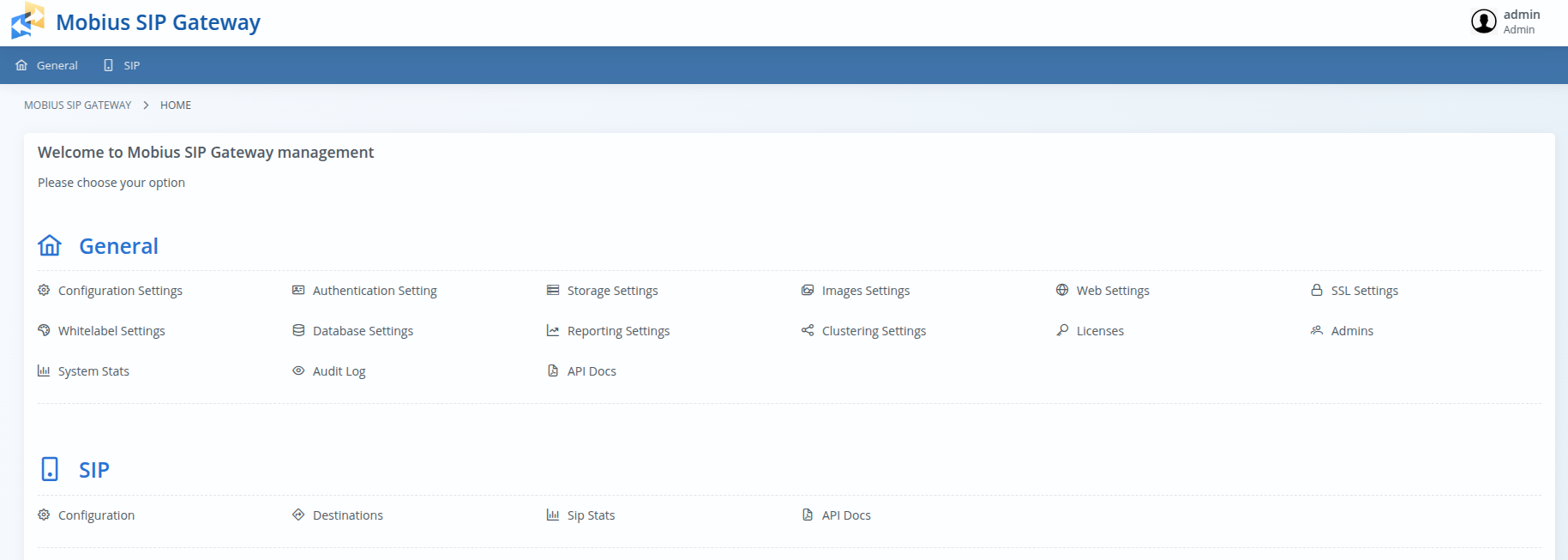The width and height of the screenshot is (1568, 560).
Task: Open the General section API Docs link
Action: (592, 371)
